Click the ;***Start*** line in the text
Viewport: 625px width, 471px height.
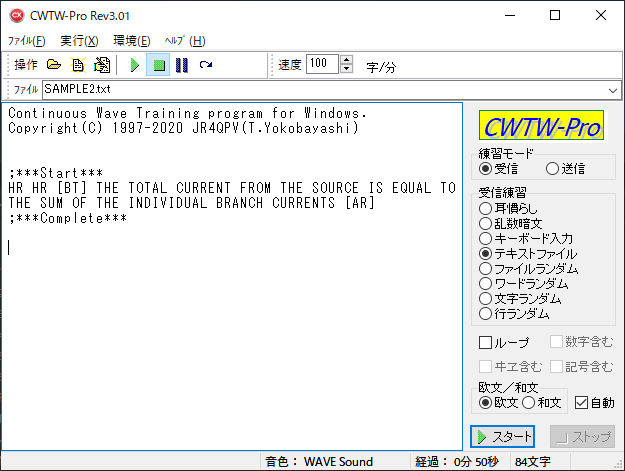(56, 173)
